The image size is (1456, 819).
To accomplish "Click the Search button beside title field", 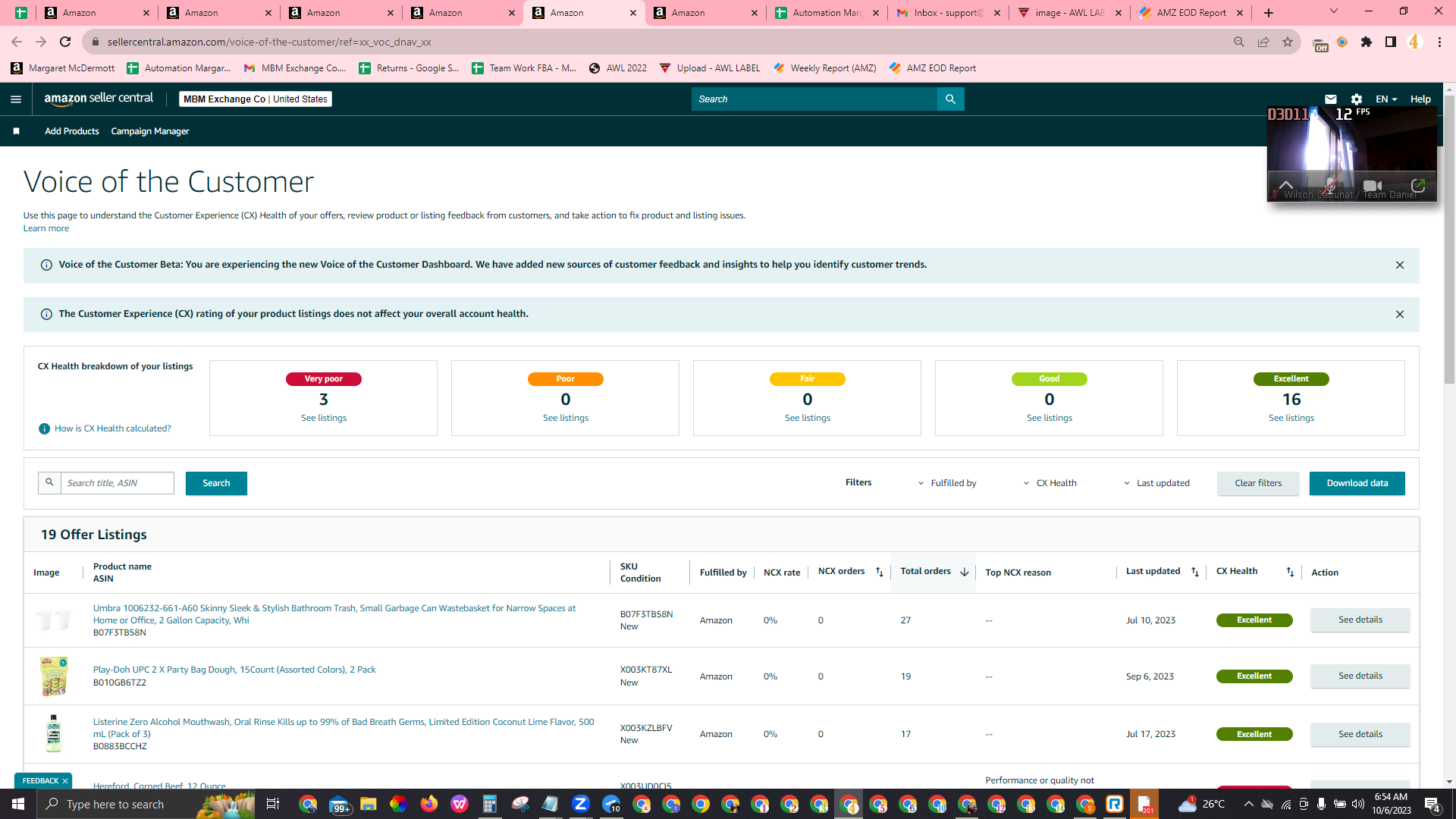I will pos(216,483).
